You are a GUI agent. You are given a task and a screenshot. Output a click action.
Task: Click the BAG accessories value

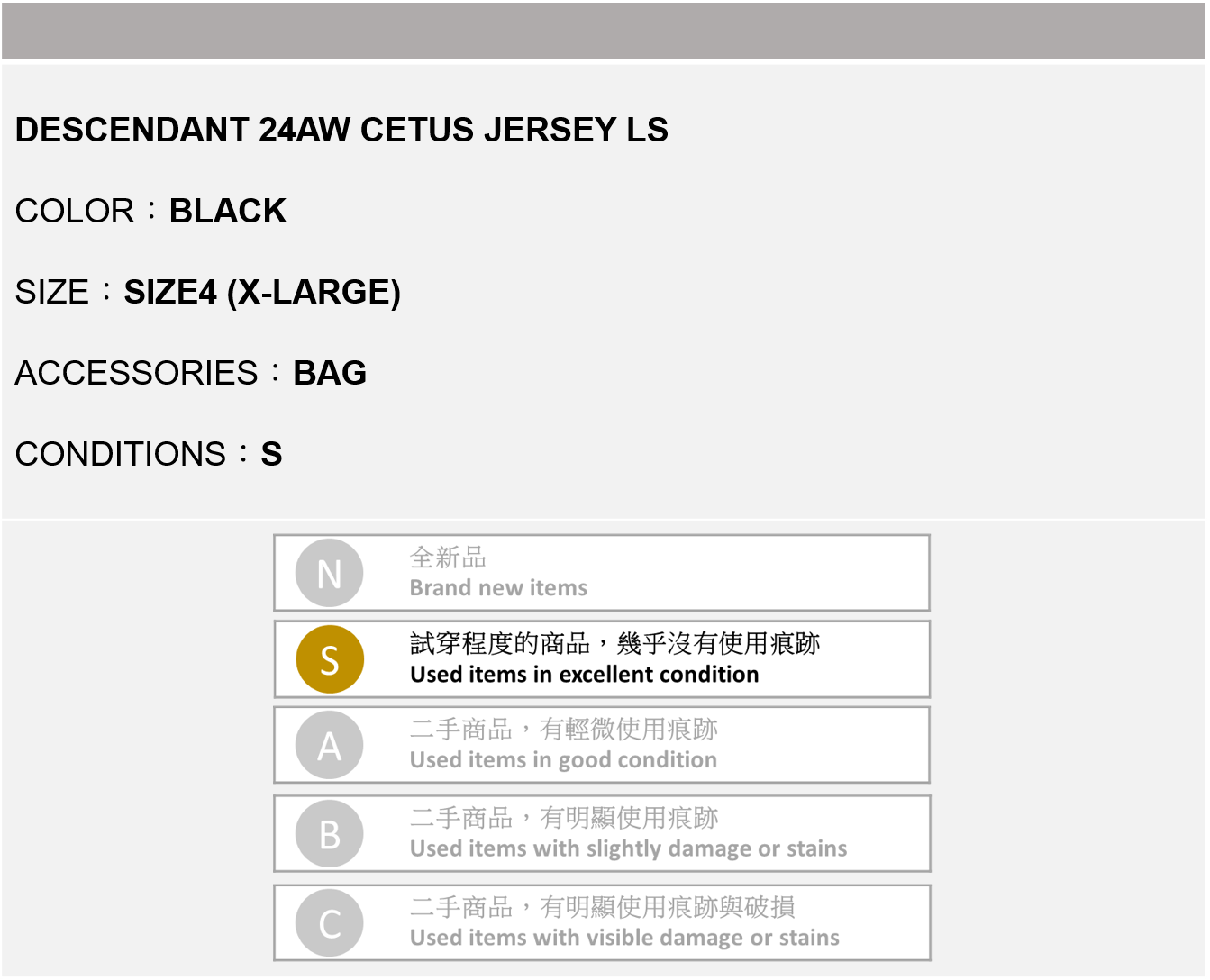tap(330, 373)
